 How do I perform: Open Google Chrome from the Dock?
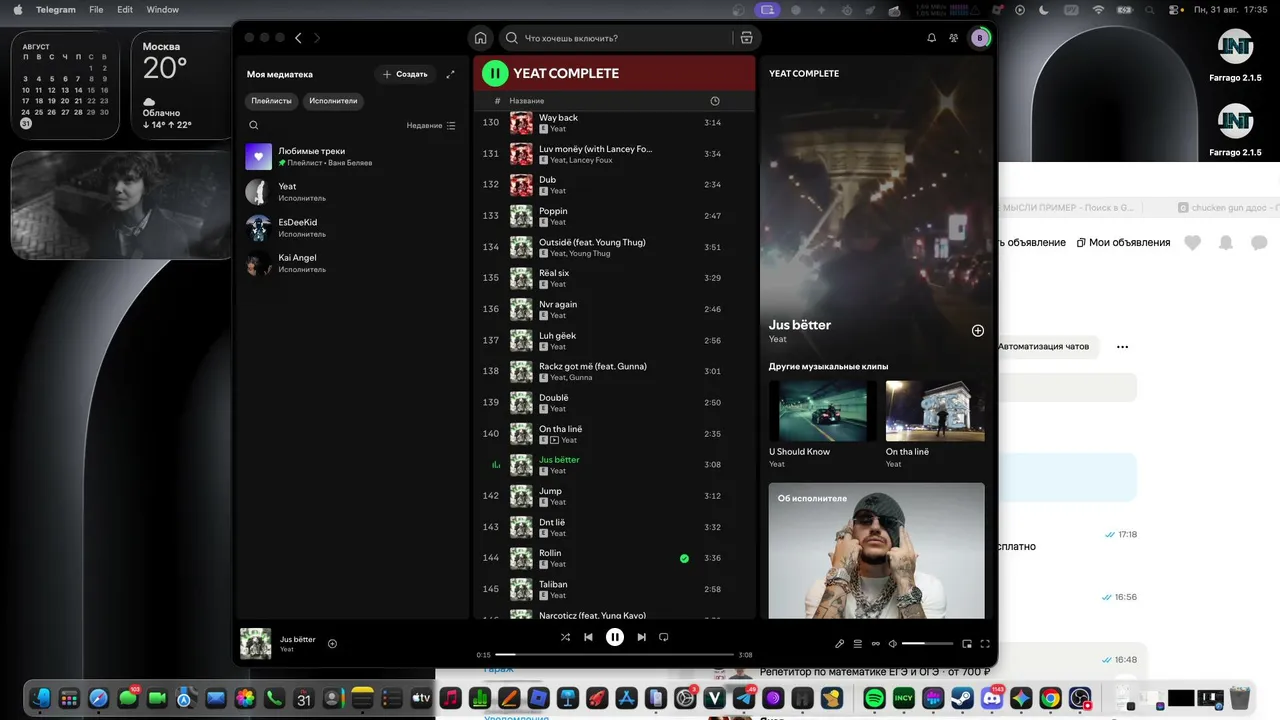tap(1050, 698)
